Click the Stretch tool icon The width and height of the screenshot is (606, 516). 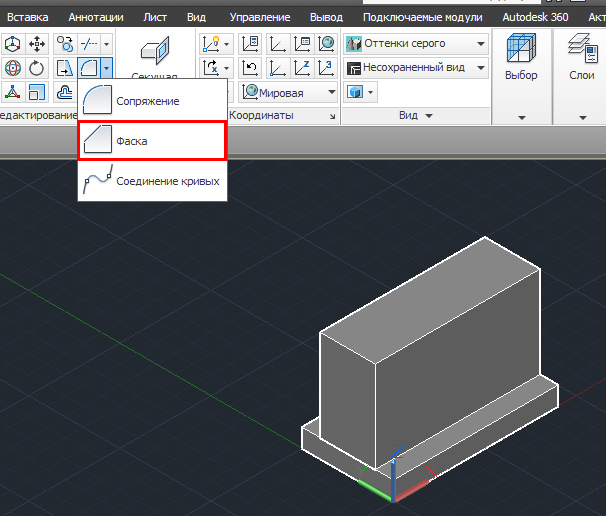pos(65,68)
